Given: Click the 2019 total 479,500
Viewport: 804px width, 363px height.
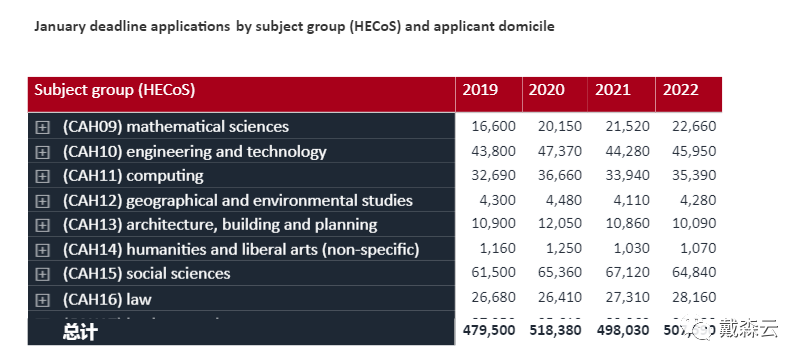Looking at the screenshot, I should click(x=489, y=330).
